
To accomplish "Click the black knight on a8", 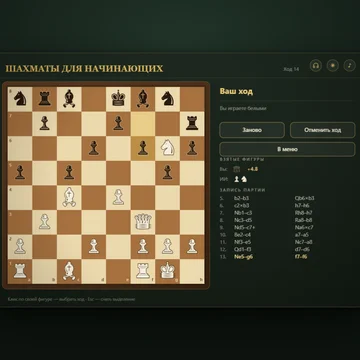I will coord(20,99).
